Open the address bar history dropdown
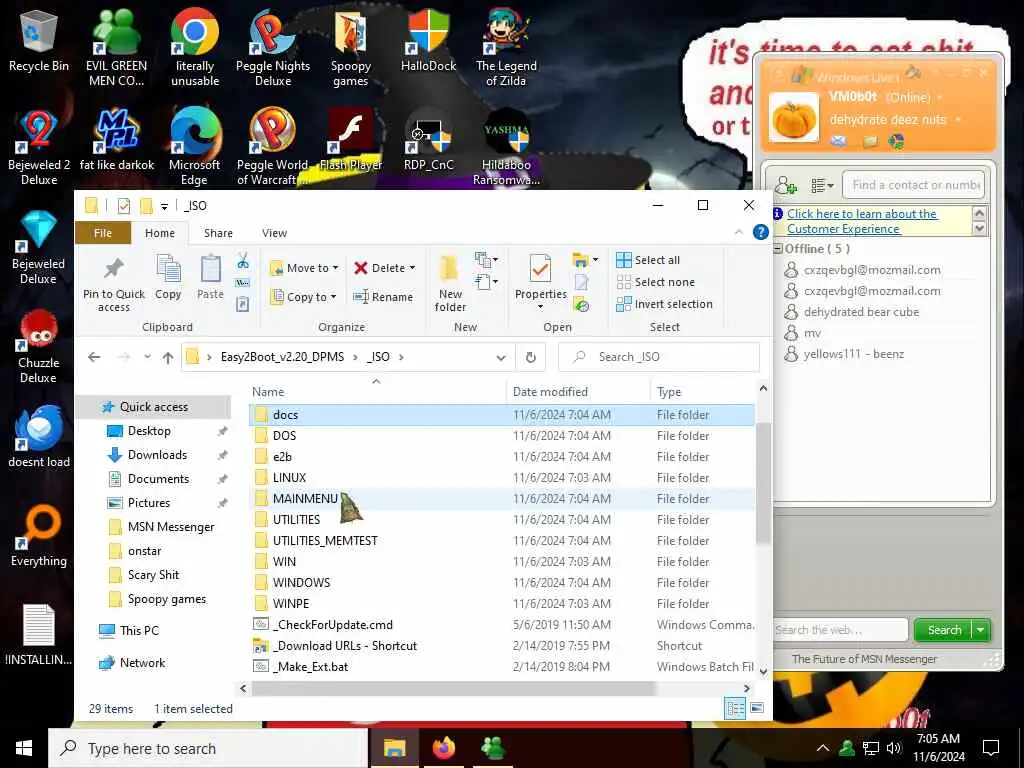The image size is (1024, 768). tap(501, 357)
